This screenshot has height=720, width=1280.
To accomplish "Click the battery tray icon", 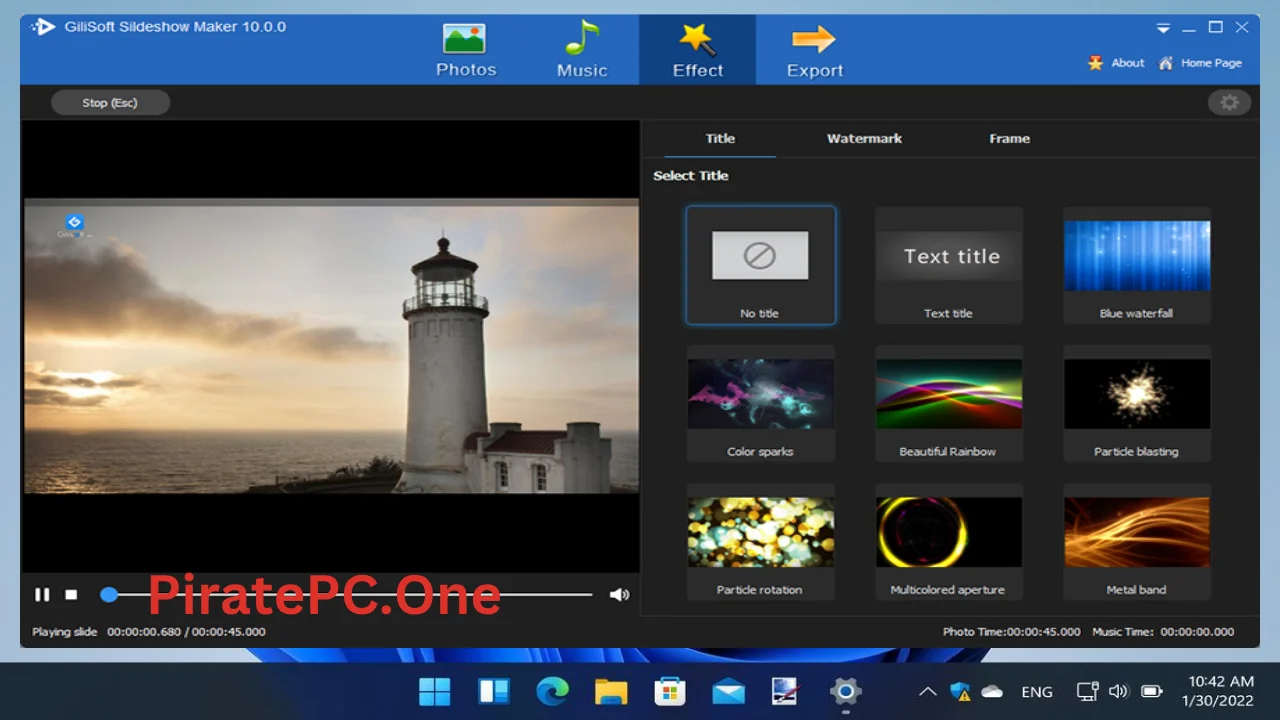I will coord(1152,692).
